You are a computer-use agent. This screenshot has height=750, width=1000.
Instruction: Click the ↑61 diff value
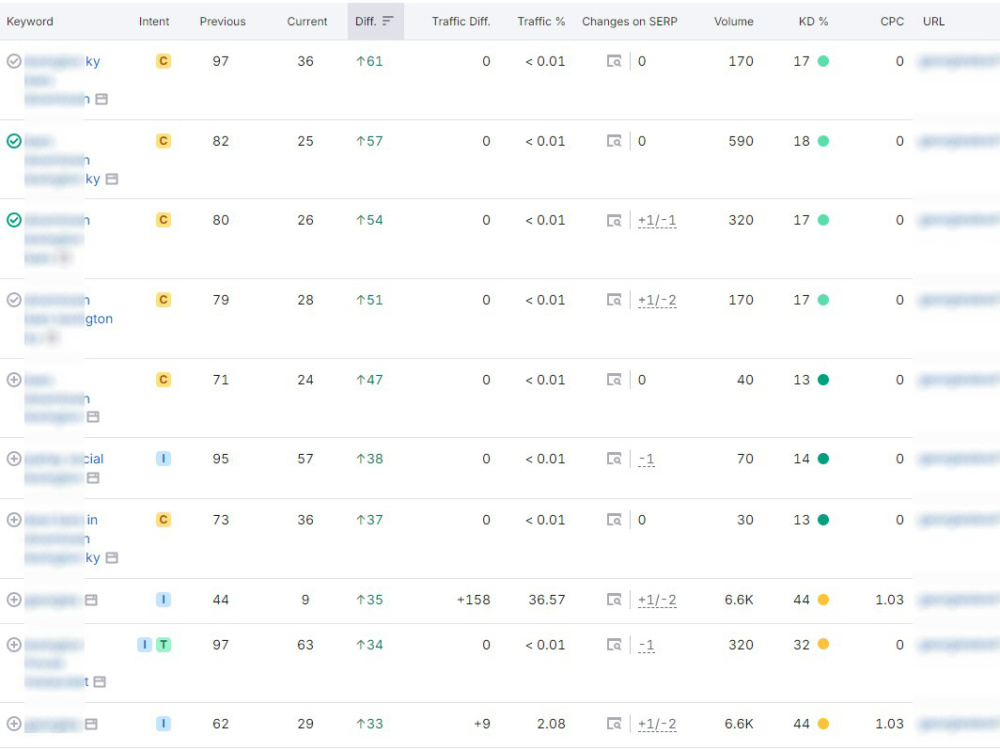[369, 61]
